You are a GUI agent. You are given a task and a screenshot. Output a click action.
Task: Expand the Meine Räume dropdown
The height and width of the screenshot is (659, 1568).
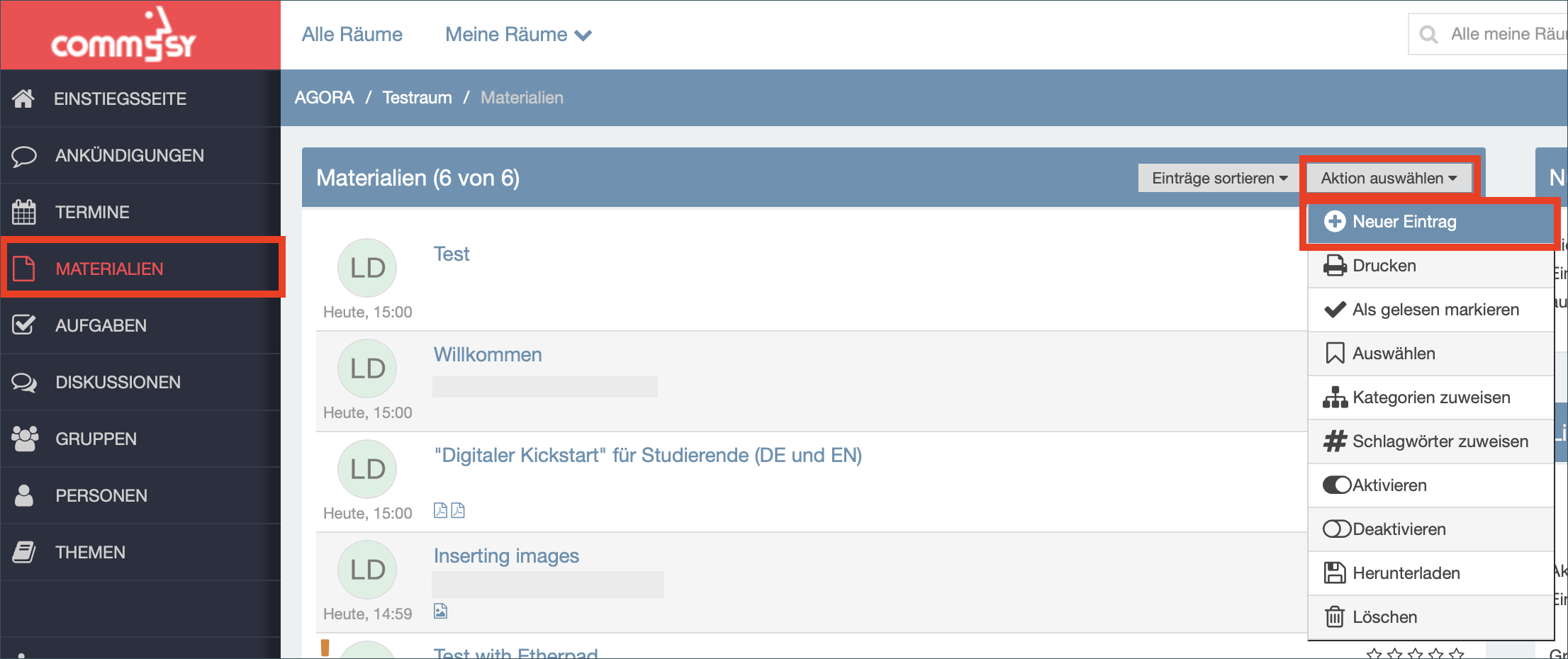coord(518,35)
